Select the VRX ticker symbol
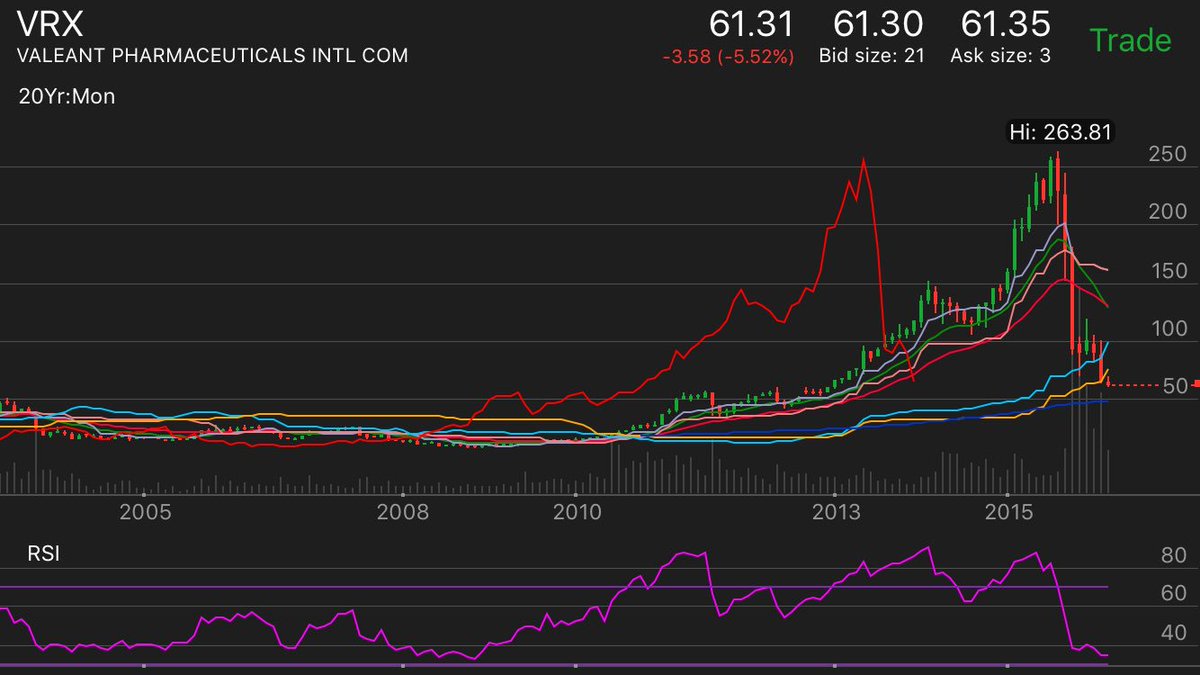The width and height of the screenshot is (1200, 675). 50,26
